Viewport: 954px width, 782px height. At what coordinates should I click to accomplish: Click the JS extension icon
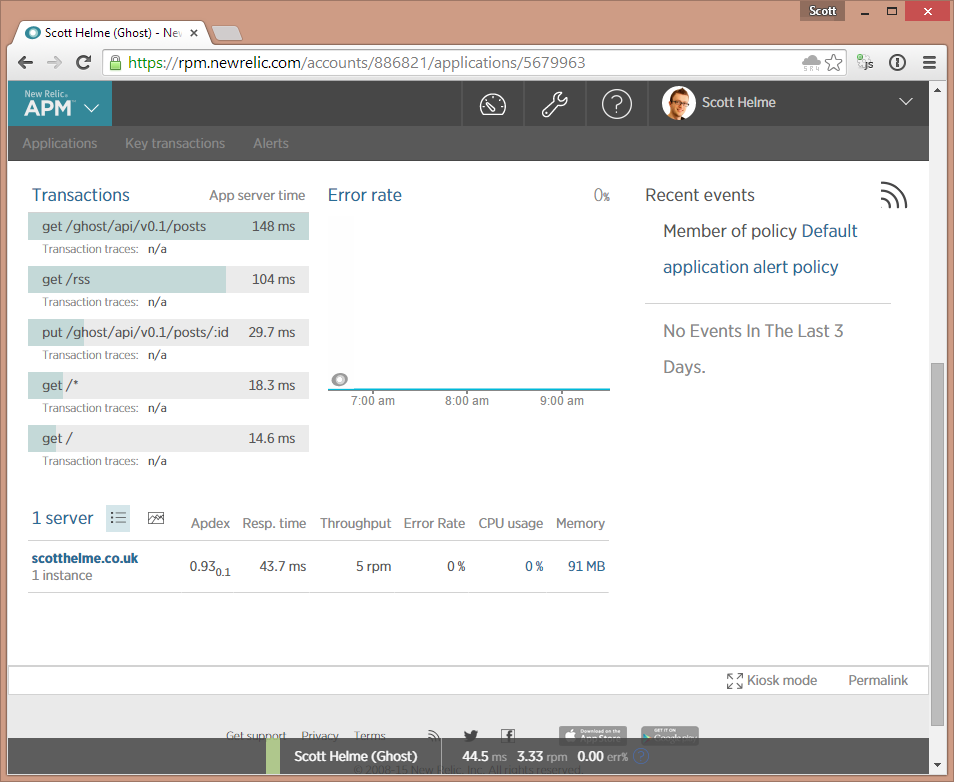(x=865, y=62)
